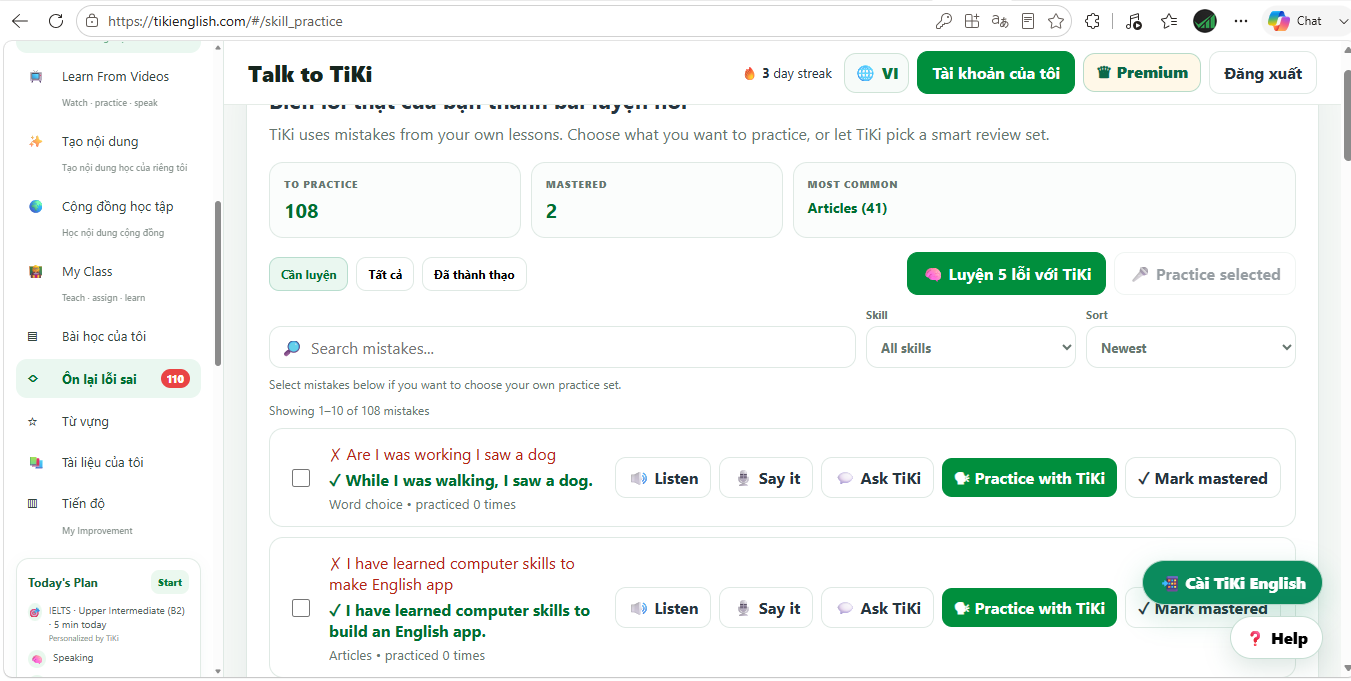Click Say it for the 'computer skills' mistake
1351x681 pixels.
click(766, 608)
